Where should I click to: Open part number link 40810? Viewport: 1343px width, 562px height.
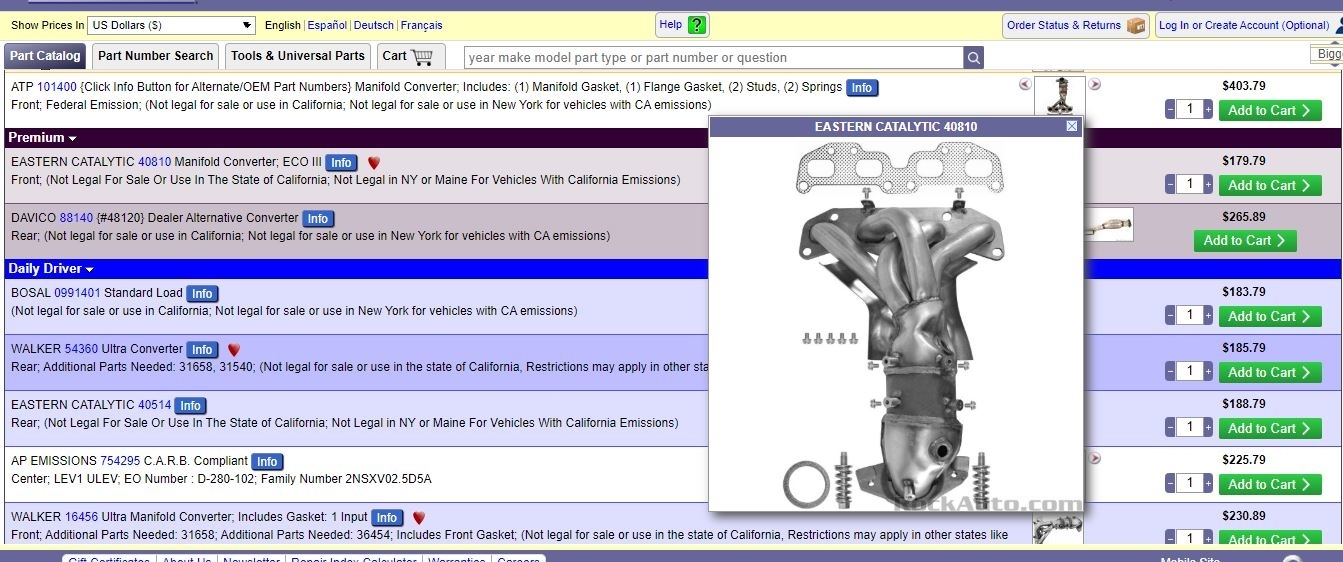pyautogui.click(x=155, y=162)
